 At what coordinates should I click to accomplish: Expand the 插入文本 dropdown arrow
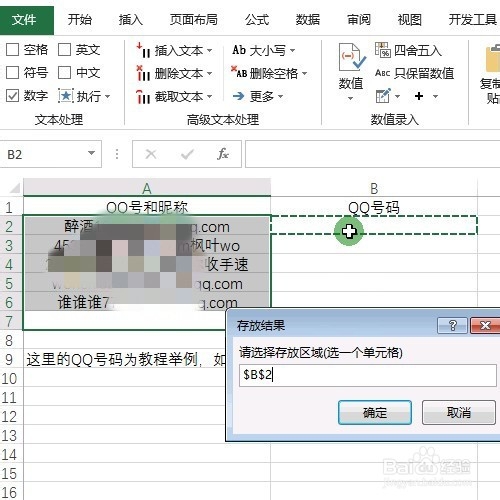tap(209, 51)
